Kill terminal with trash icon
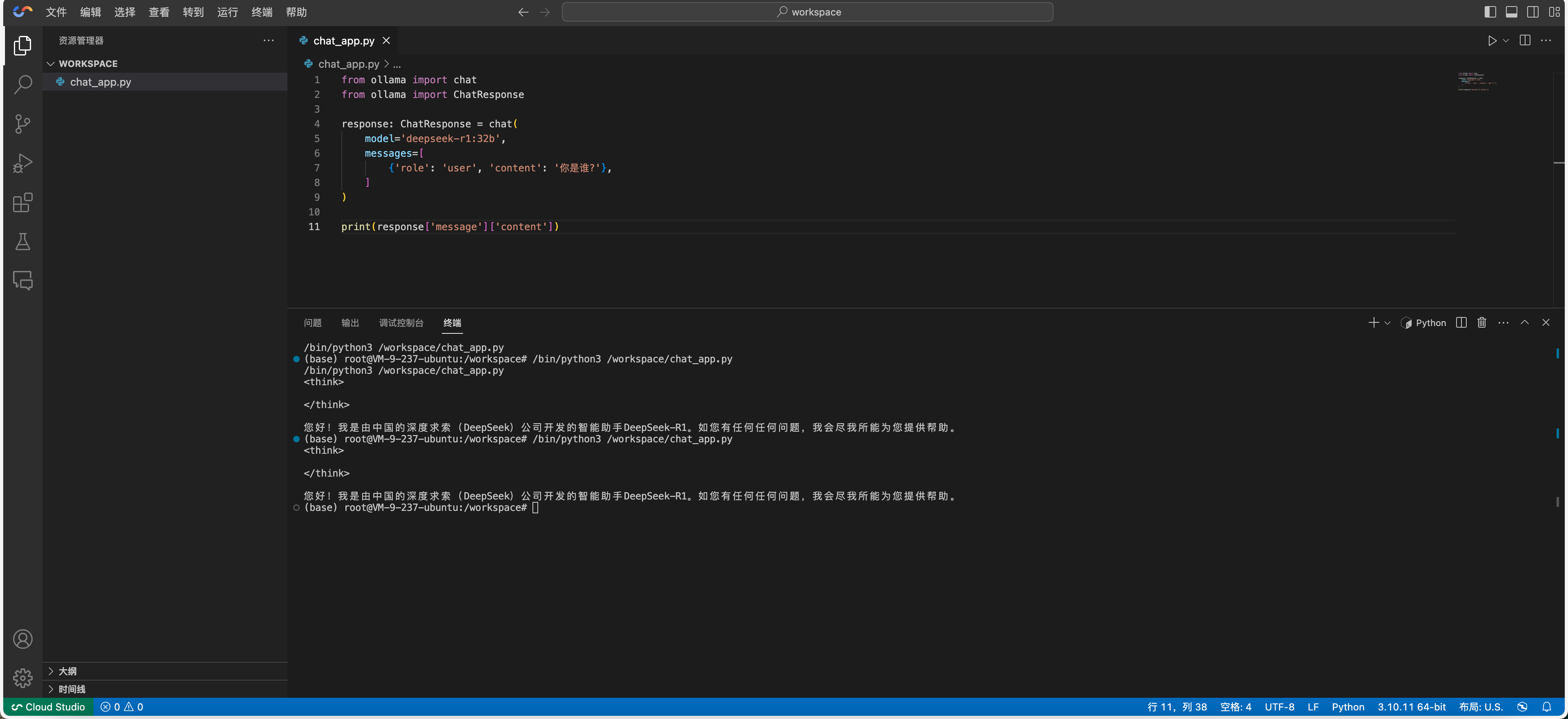This screenshot has width=1568, height=719. point(1482,322)
